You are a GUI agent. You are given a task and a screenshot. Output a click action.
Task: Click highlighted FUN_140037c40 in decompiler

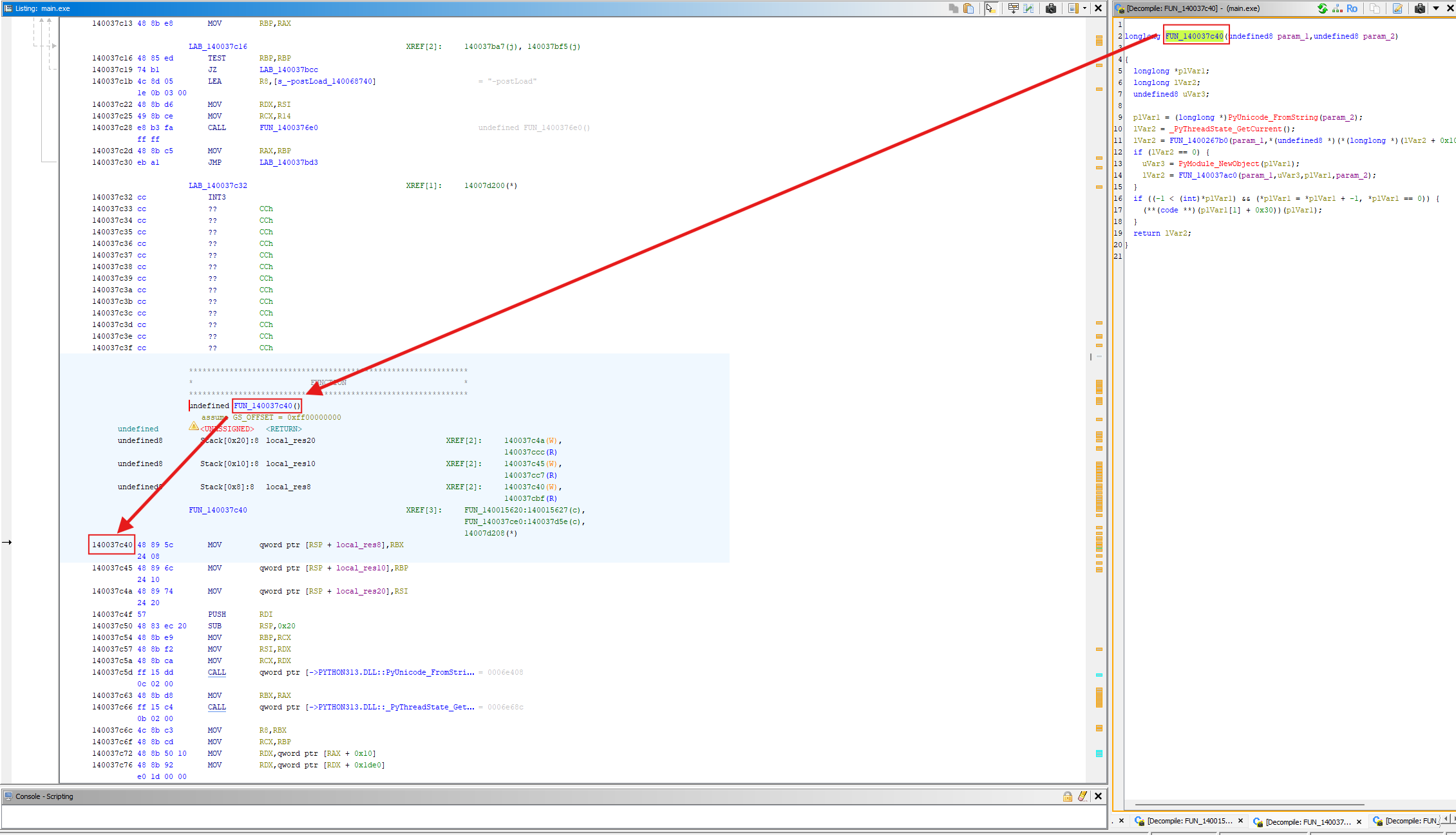[1194, 36]
